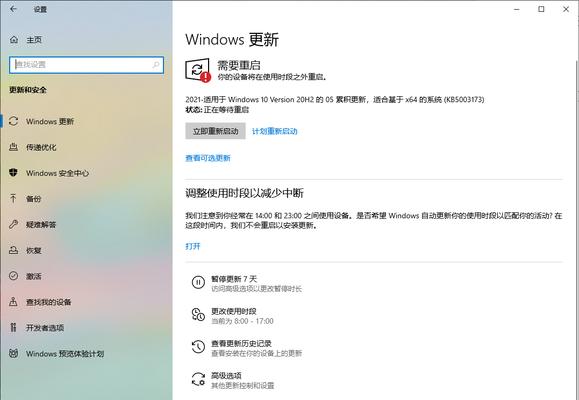Close the Settings window
The image size is (579, 400).
pos(566,9)
